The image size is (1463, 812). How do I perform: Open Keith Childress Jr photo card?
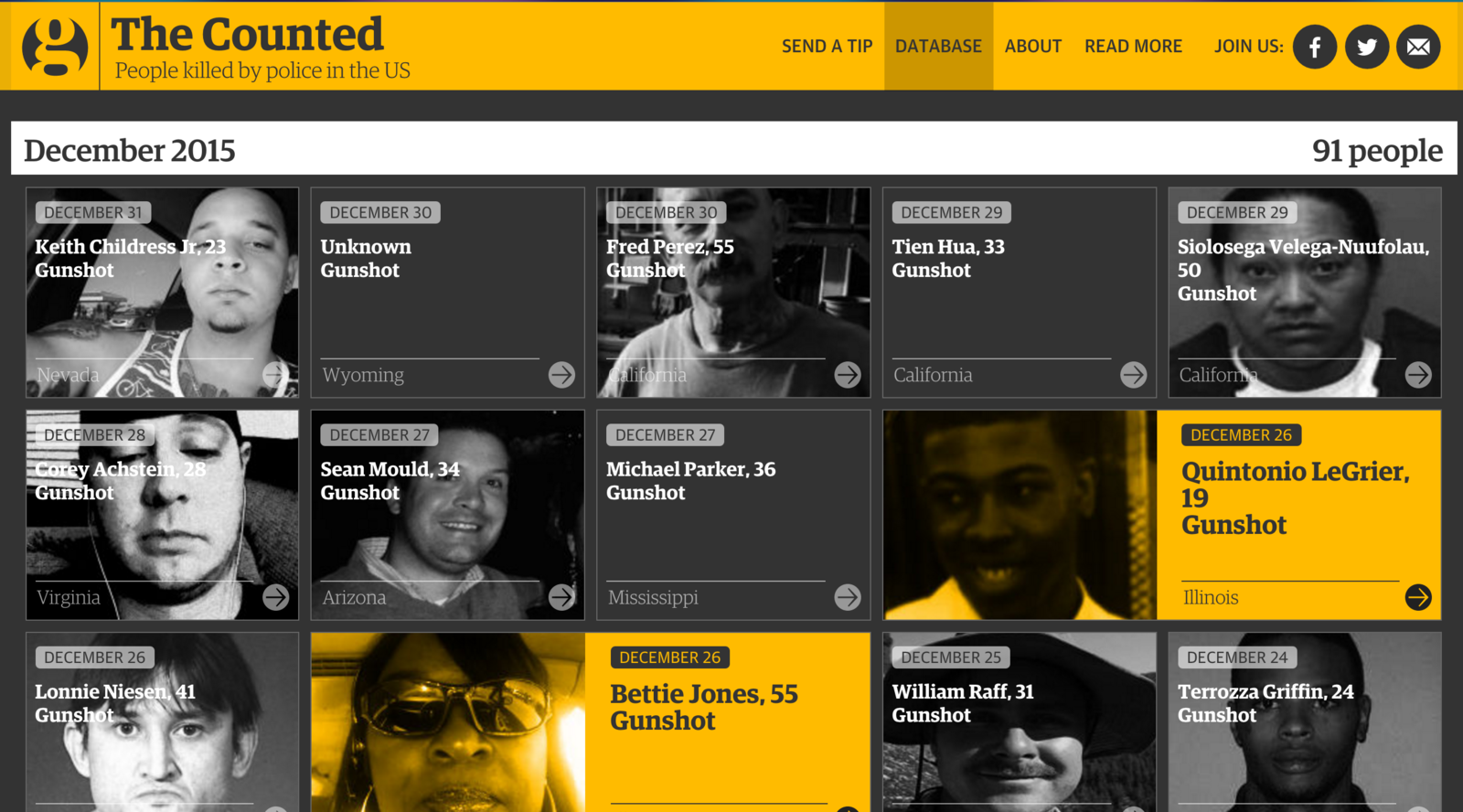pyautogui.click(x=163, y=293)
